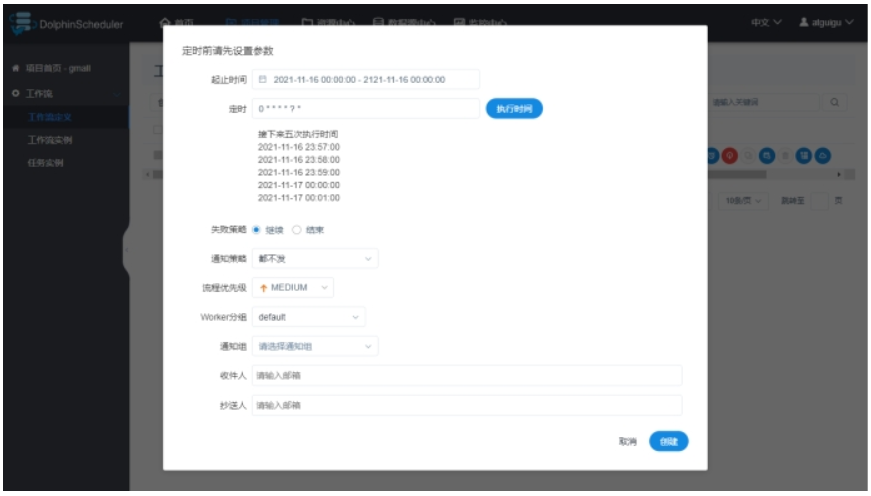This screenshot has width=871, height=496.
Task: Open the atguigu user menu
Action: (826, 22)
